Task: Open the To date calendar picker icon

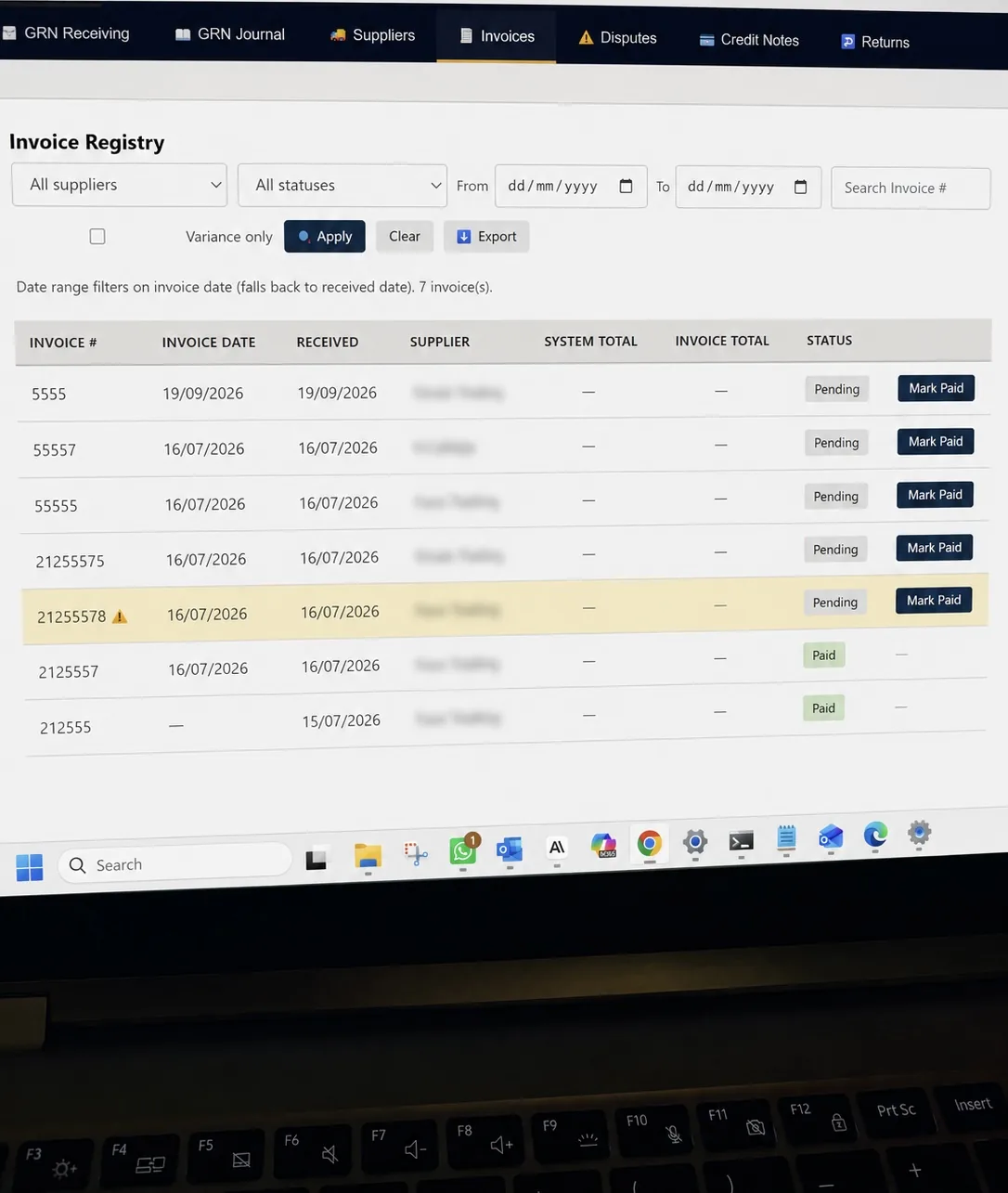Action: 800,187
